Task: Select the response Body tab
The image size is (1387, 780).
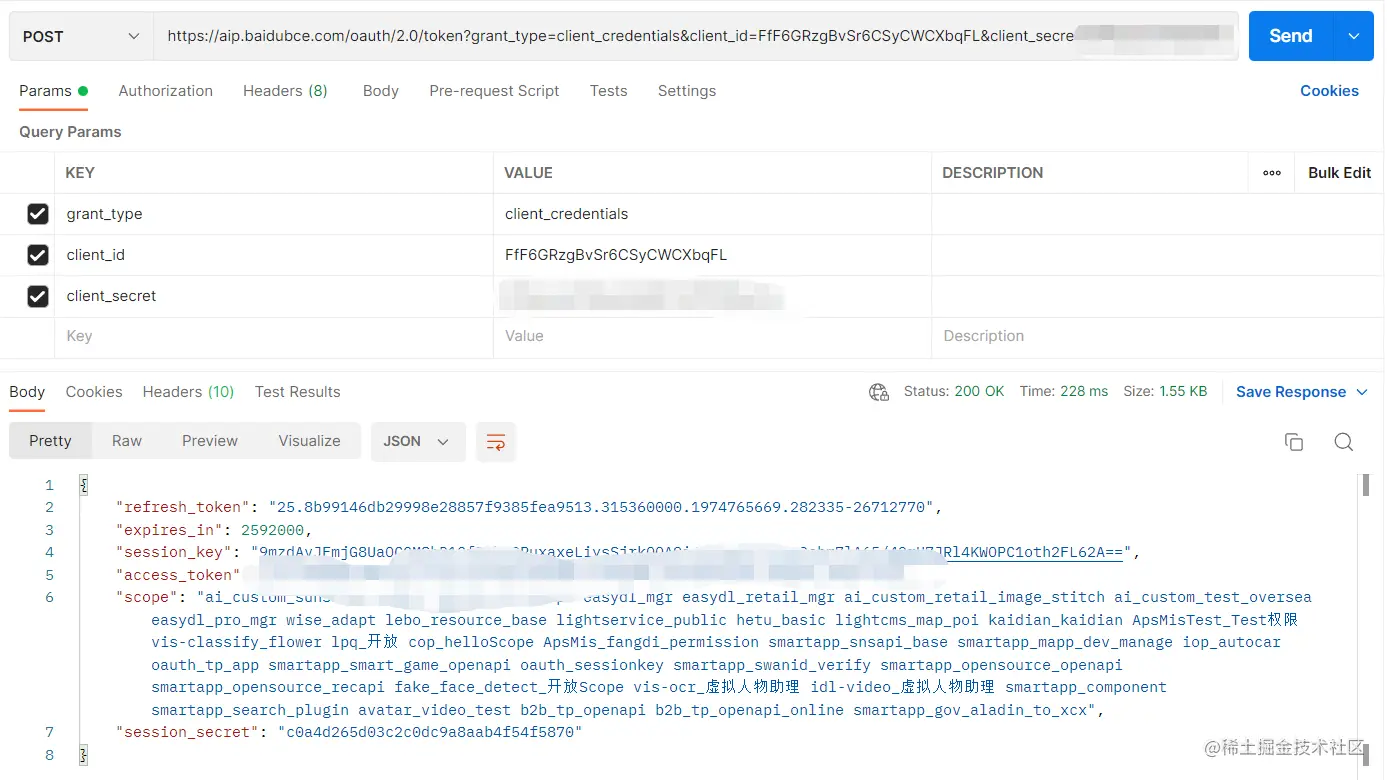Action: click(x=27, y=392)
